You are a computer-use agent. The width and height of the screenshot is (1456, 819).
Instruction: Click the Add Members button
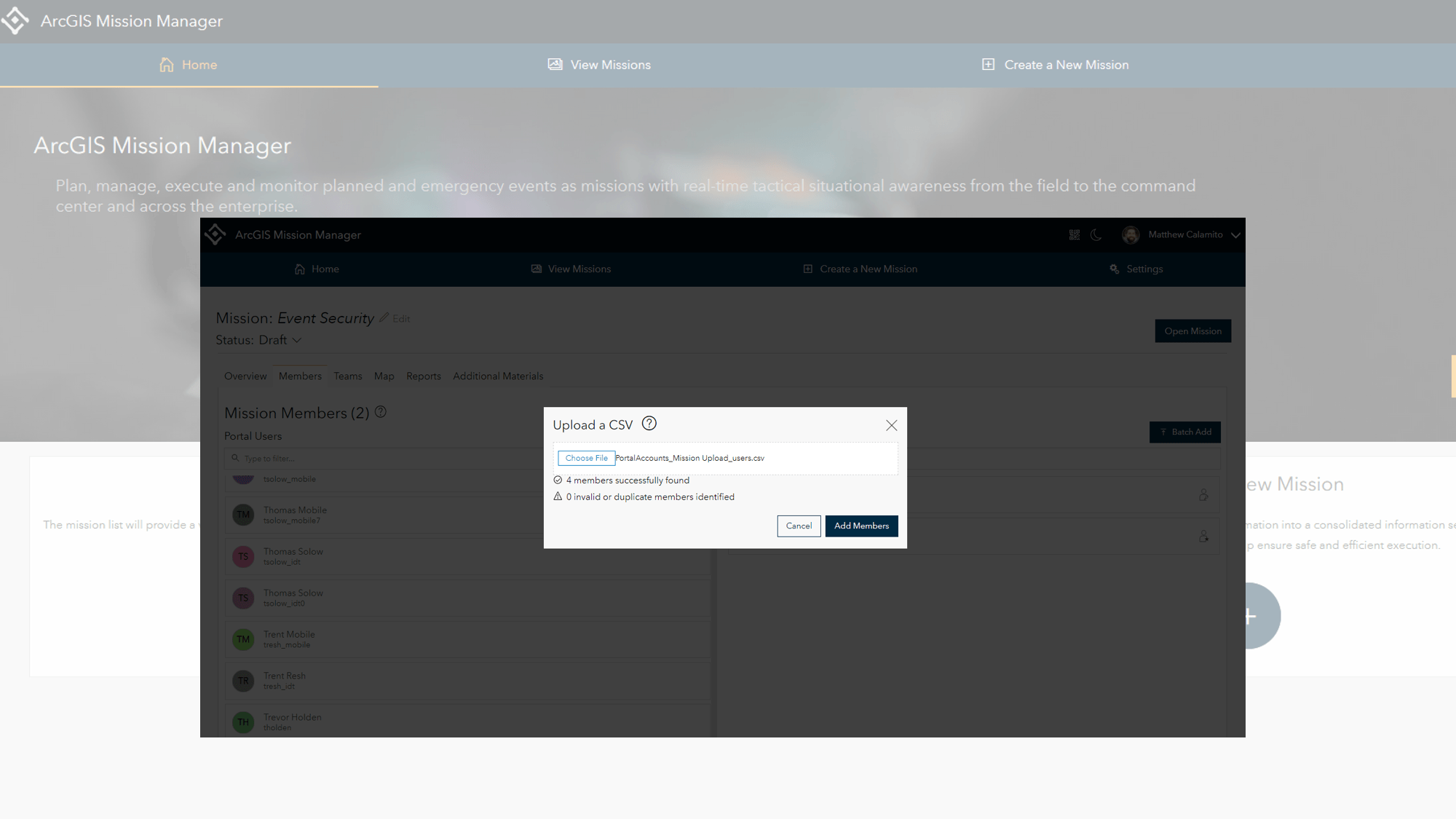click(x=860, y=525)
